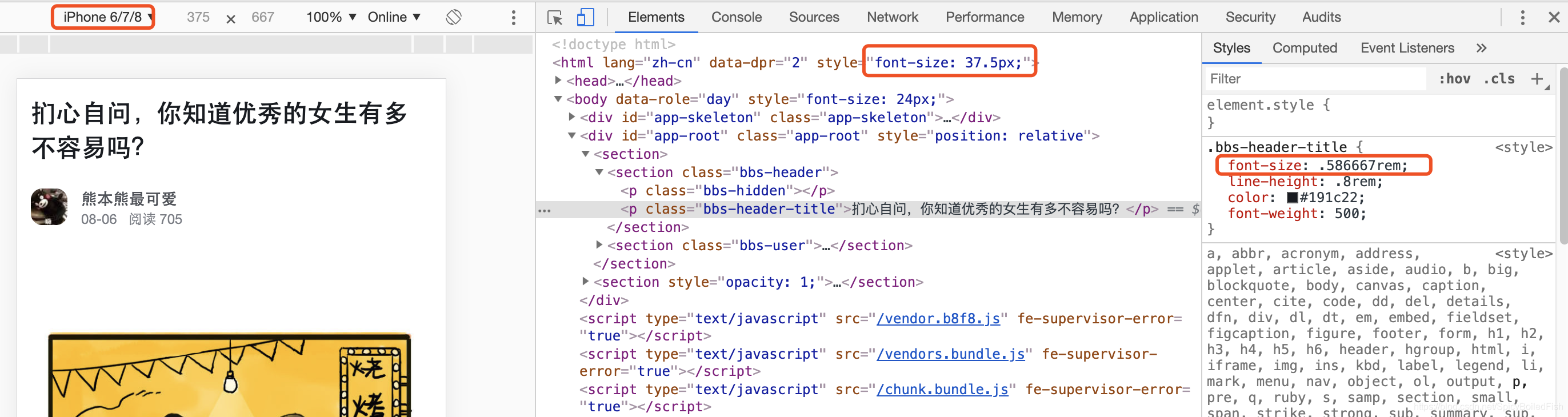Switch to the Elements tab
Screen dimensions: 1568x417
(655, 17)
